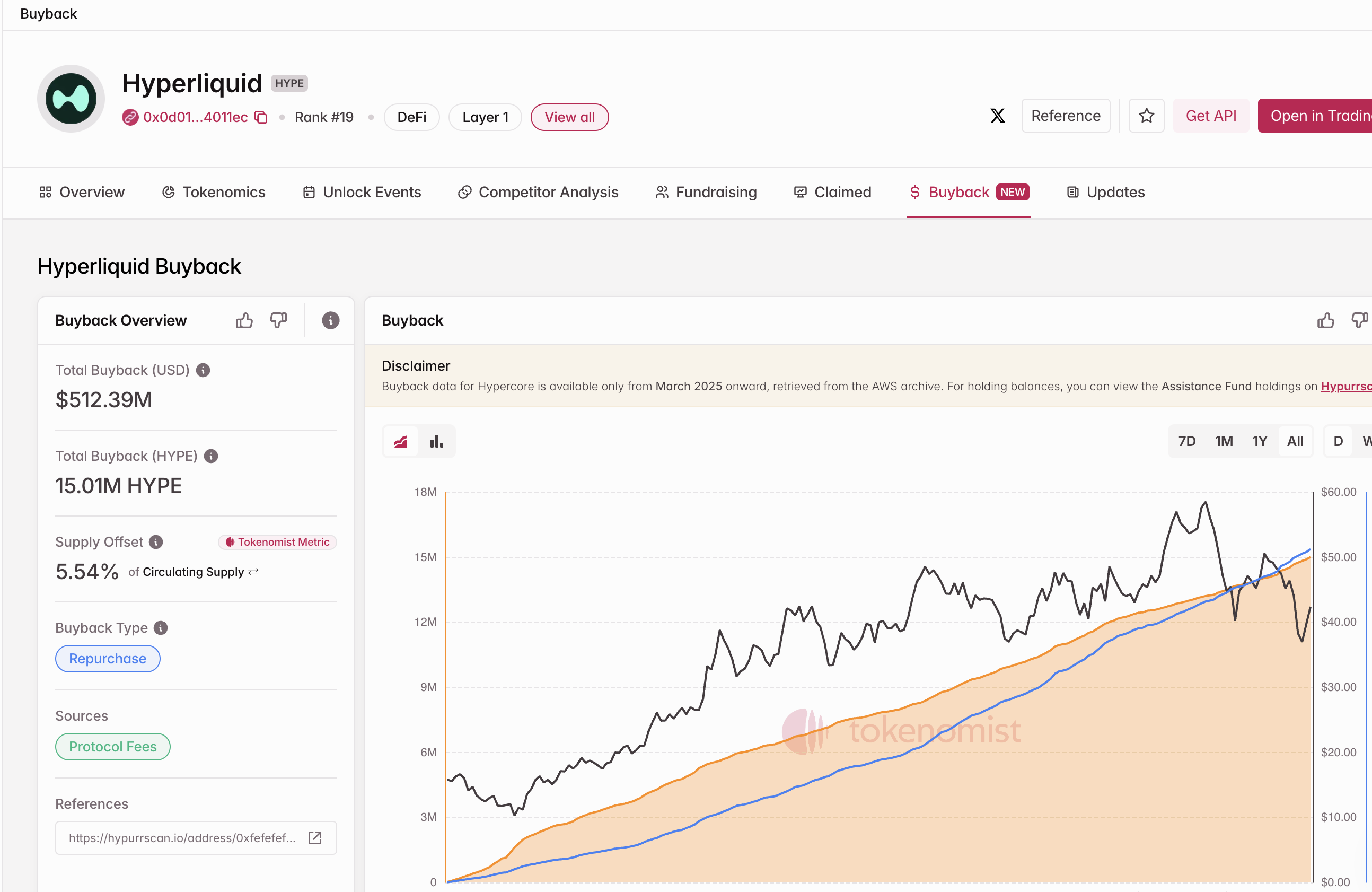Image resolution: width=1372 pixels, height=892 pixels.
Task: Switch chart to bar chart view
Action: [436, 441]
